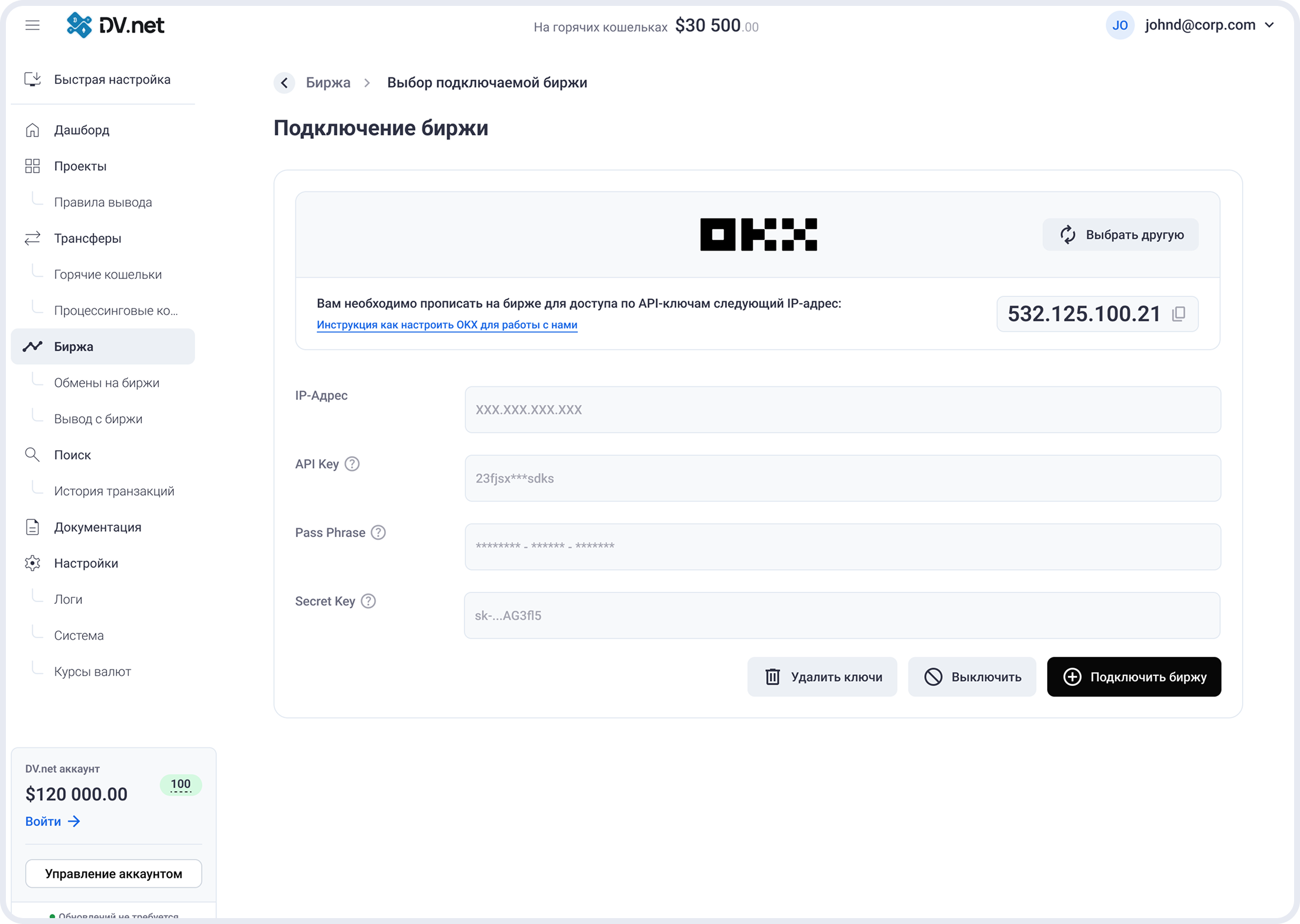Click the back arrow in breadcrumb

[x=284, y=83]
